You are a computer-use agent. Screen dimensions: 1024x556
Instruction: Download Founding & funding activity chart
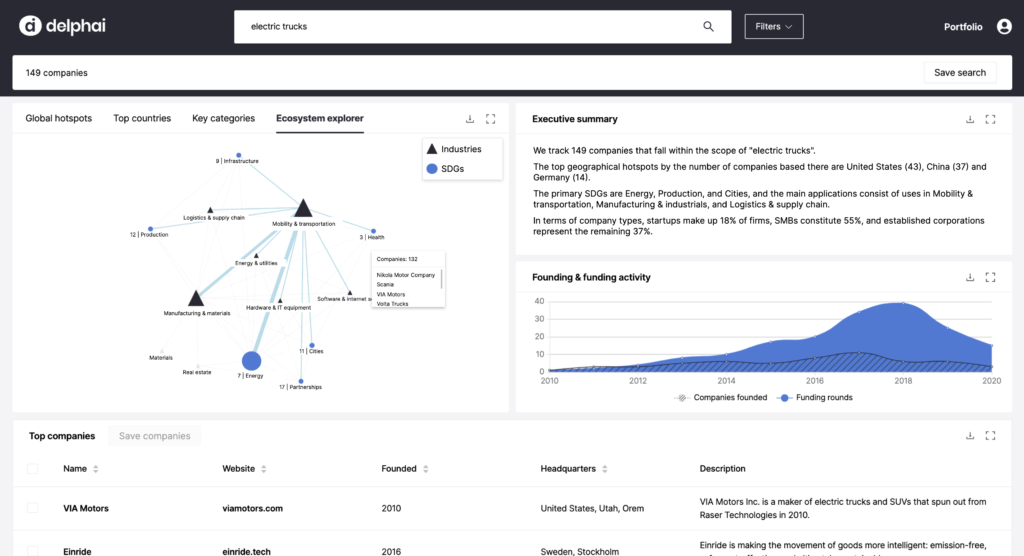pyautogui.click(x=970, y=278)
